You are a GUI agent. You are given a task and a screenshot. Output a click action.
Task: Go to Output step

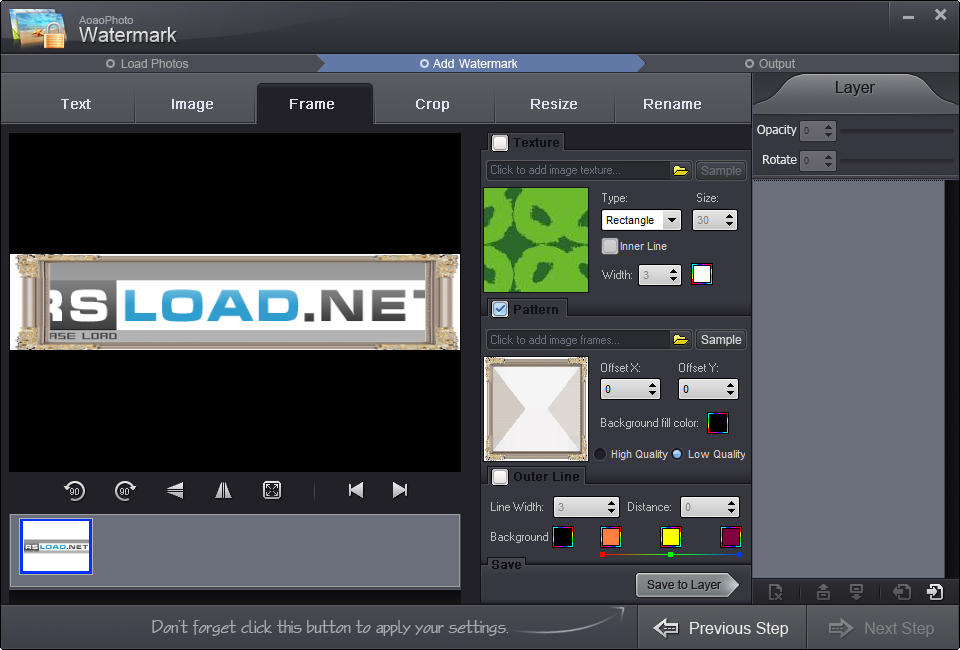770,64
